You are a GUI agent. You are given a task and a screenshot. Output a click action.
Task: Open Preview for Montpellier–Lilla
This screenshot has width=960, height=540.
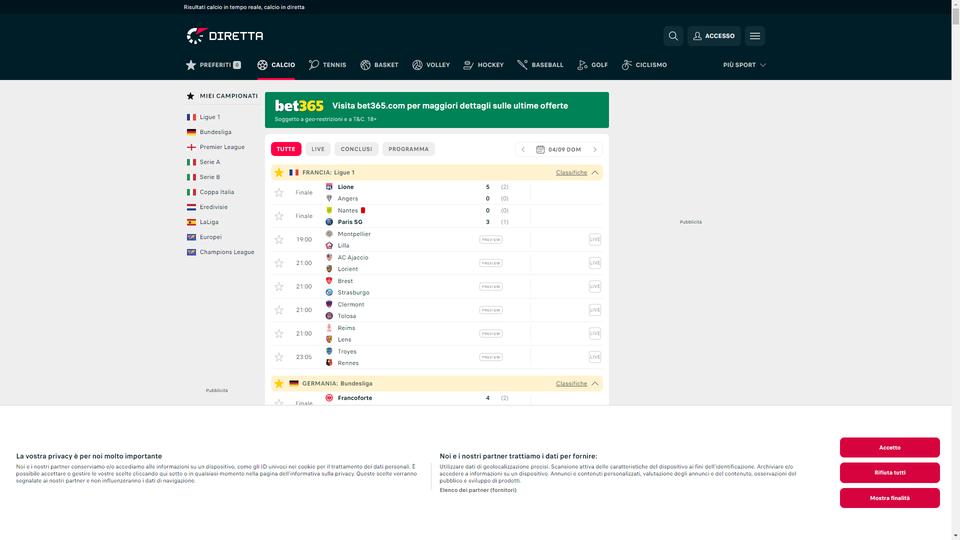point(491,239)
